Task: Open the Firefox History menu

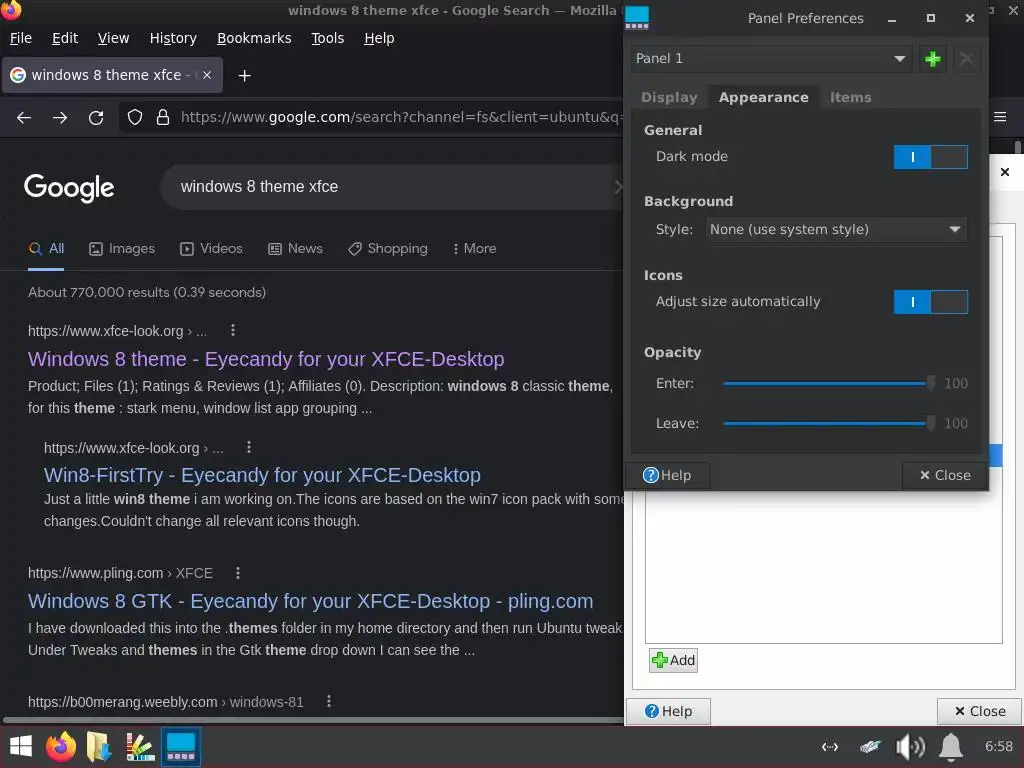Action: pyautogui.click(x=173, y=38)
